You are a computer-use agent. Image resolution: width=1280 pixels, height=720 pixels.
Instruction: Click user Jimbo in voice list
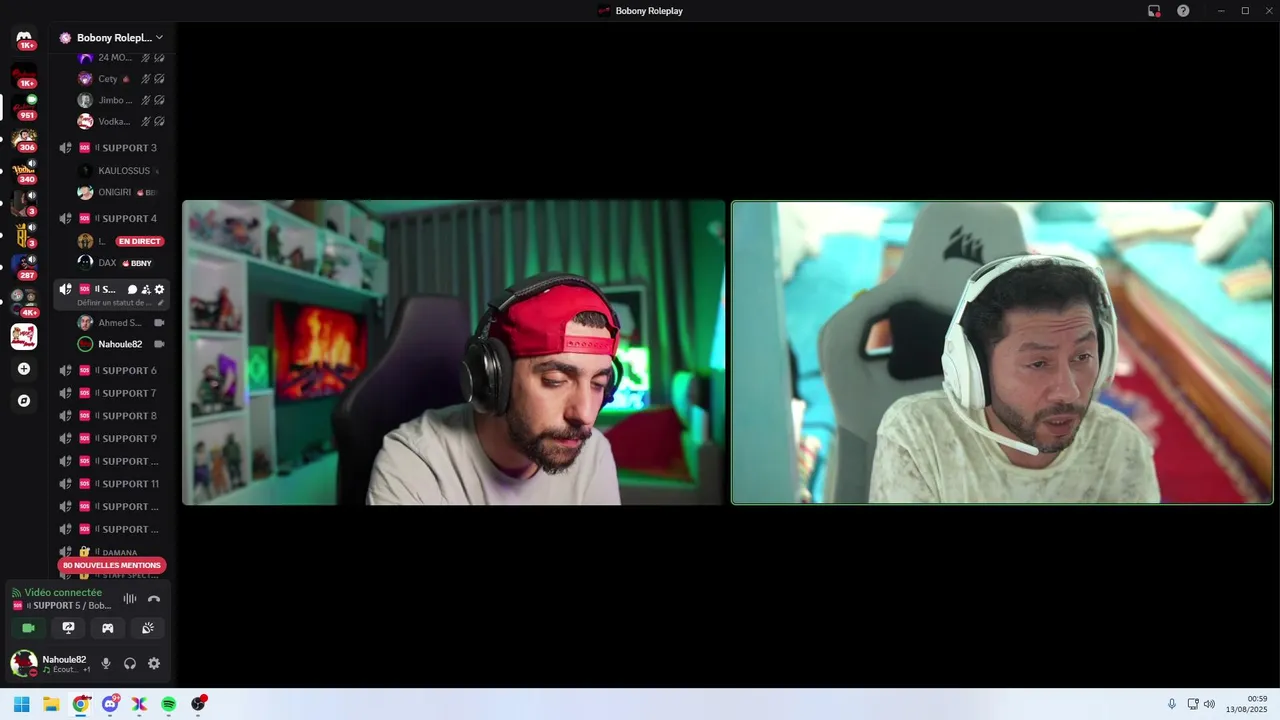[x=121, y=100]
